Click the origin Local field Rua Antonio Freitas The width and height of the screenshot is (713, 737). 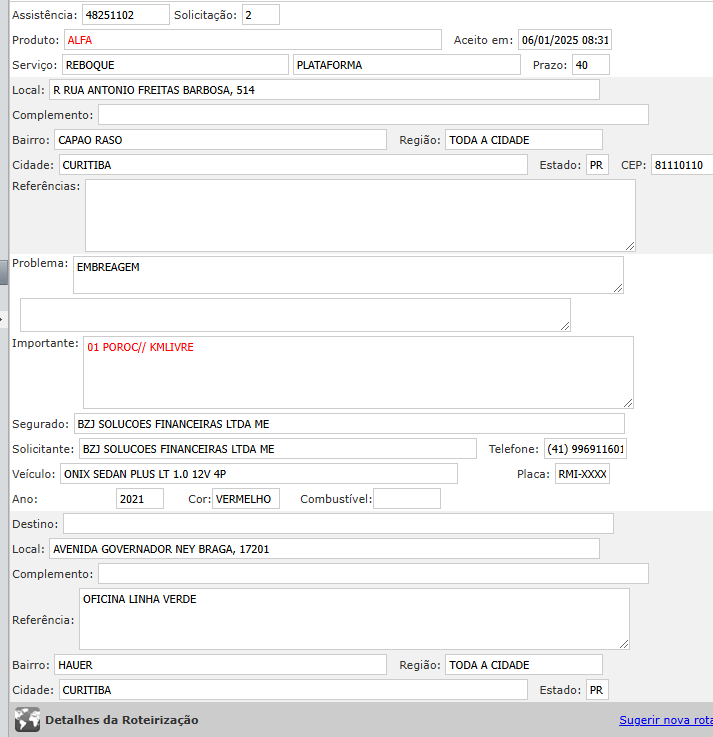[x=324, y=89]
